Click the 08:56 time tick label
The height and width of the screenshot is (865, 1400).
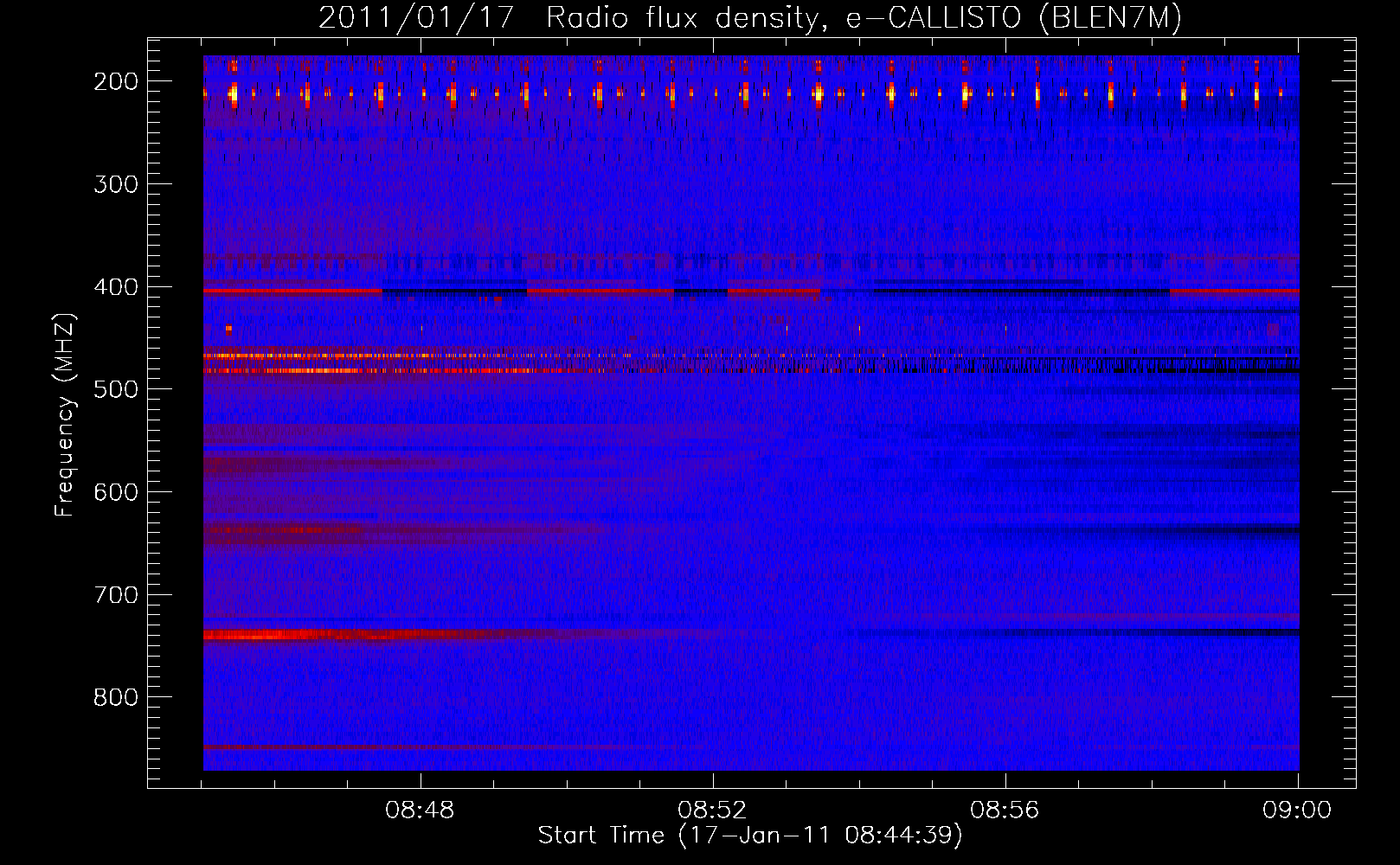pyautogui.click(x=1005, y=811)
